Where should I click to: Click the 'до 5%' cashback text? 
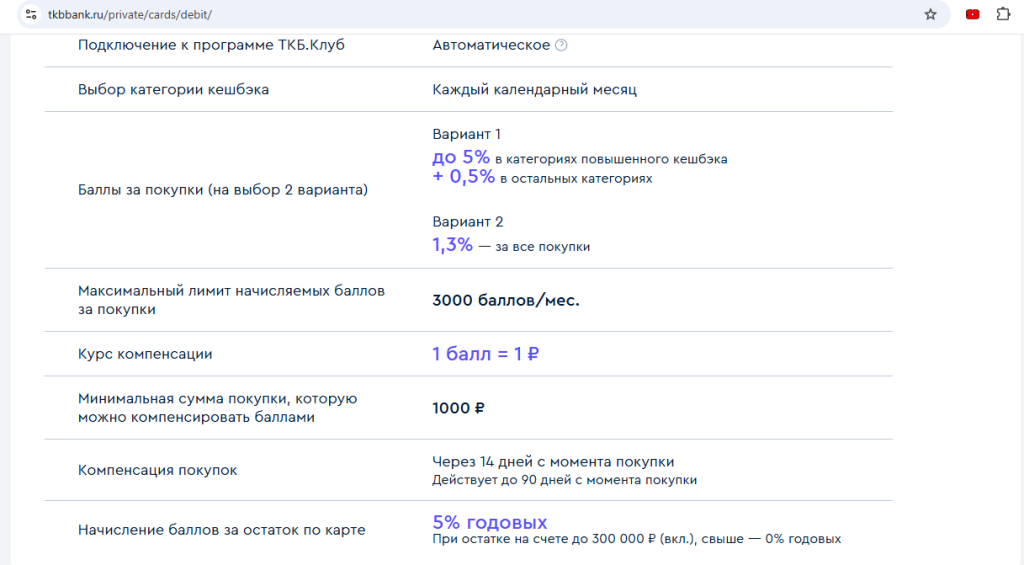461,157
